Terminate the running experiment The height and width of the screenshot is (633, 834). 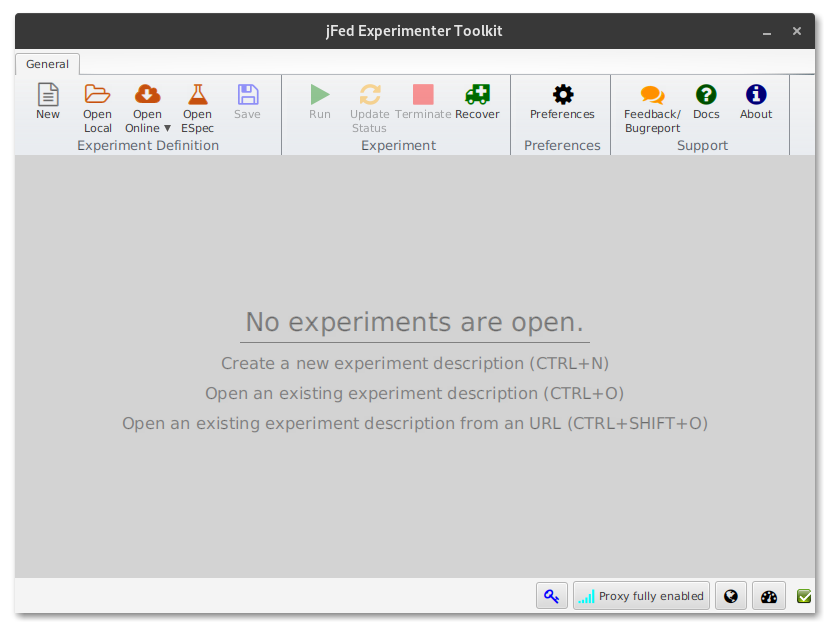pos(423,101)
